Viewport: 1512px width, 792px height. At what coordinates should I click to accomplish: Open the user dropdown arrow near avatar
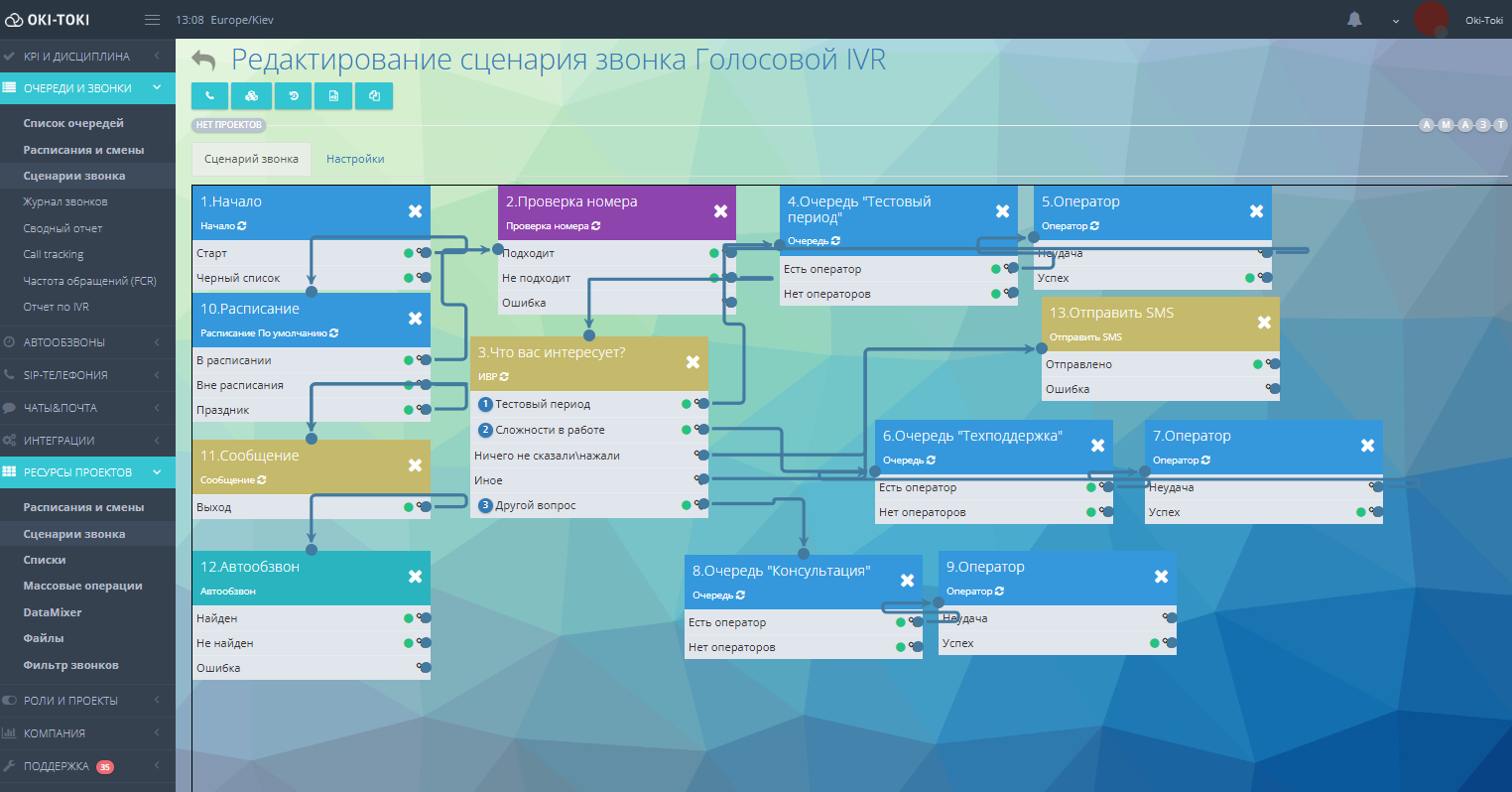(1396, 21)
